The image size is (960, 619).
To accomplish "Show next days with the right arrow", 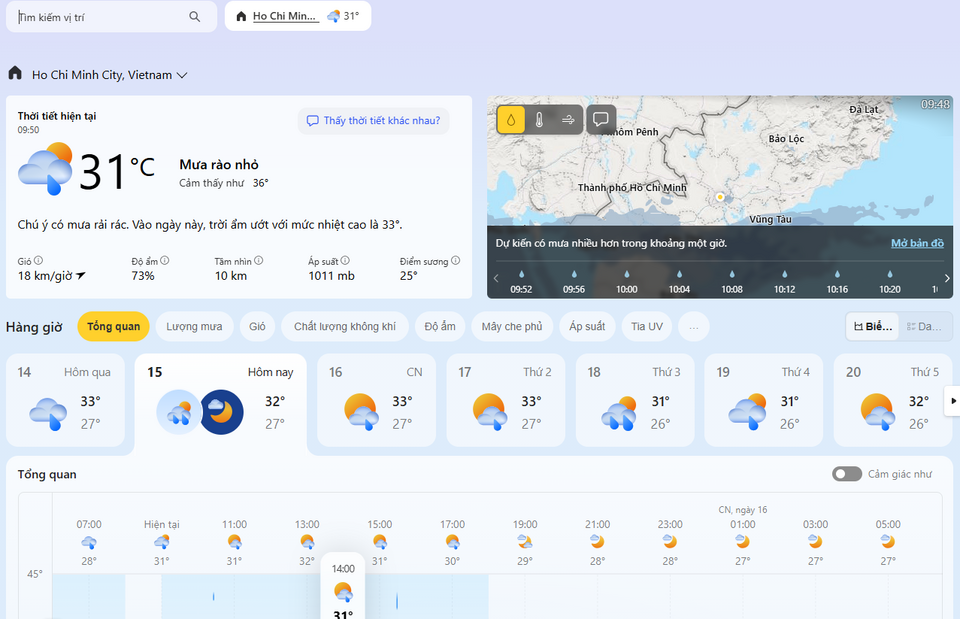I will pyautogui.click(x=953, y=401).
